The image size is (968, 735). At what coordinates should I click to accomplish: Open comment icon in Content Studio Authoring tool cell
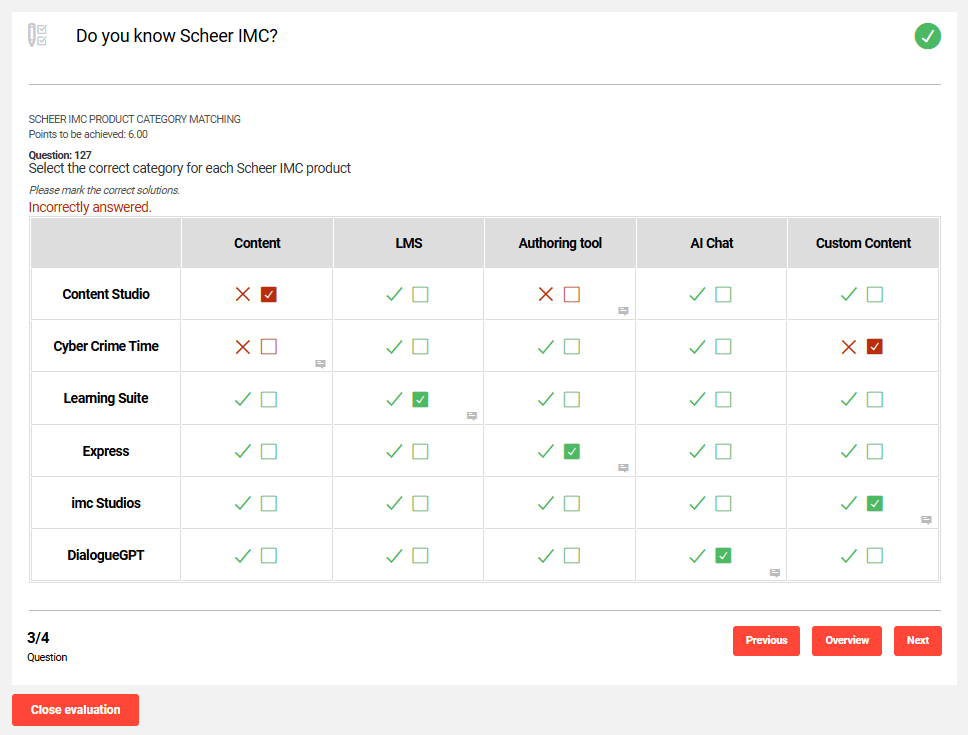(x=623, y=311)
